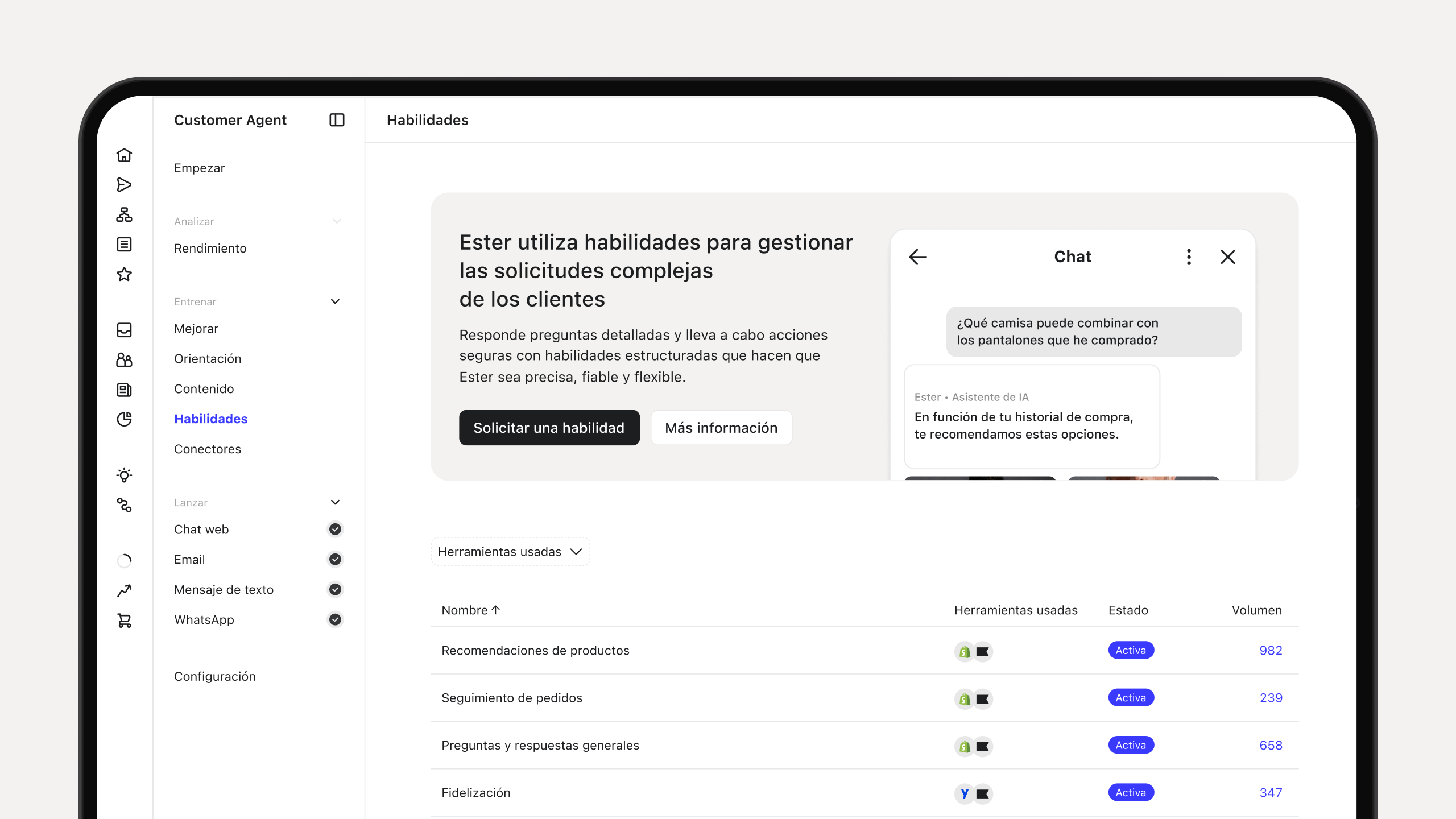The width and height of the screenshot is (1456, 819).
Task: Open the inbox tray icon
Action: (x=124, y=330)
